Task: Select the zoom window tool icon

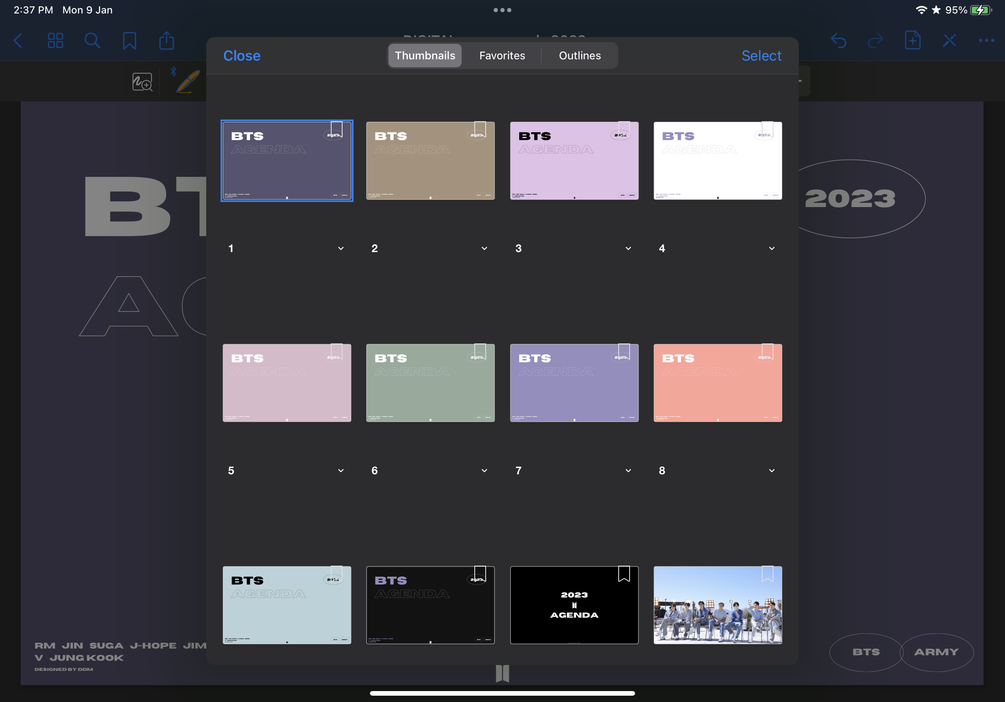Action: click(142, 82)
